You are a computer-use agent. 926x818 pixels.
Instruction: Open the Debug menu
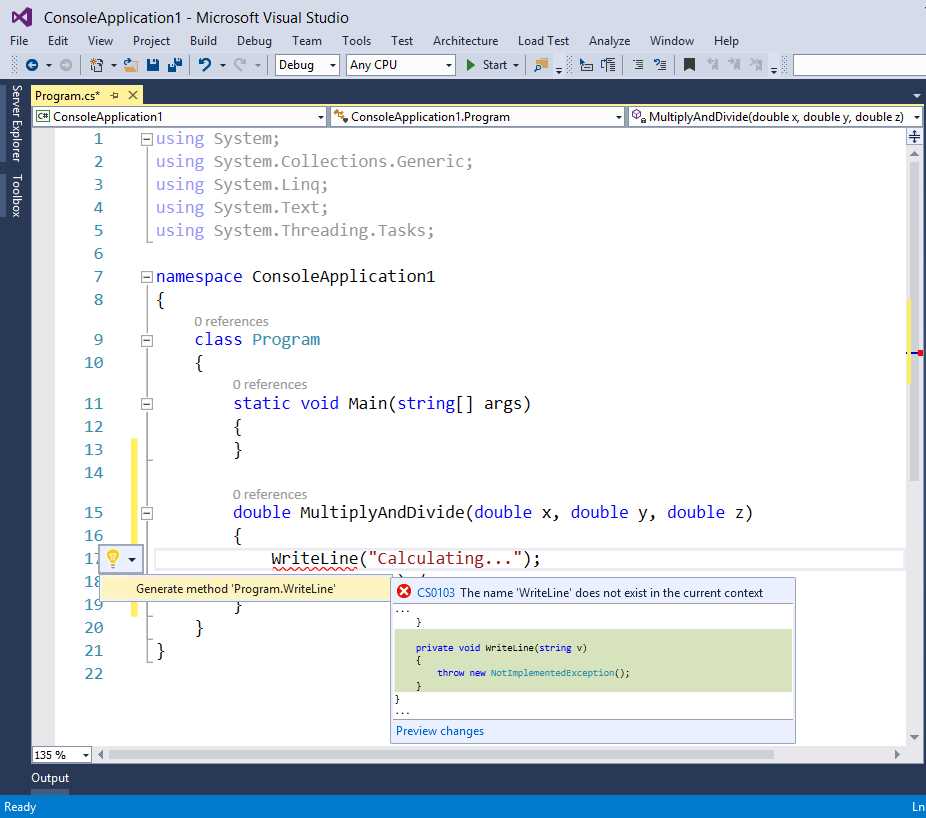pyautogui.click(x=254, y=41)
